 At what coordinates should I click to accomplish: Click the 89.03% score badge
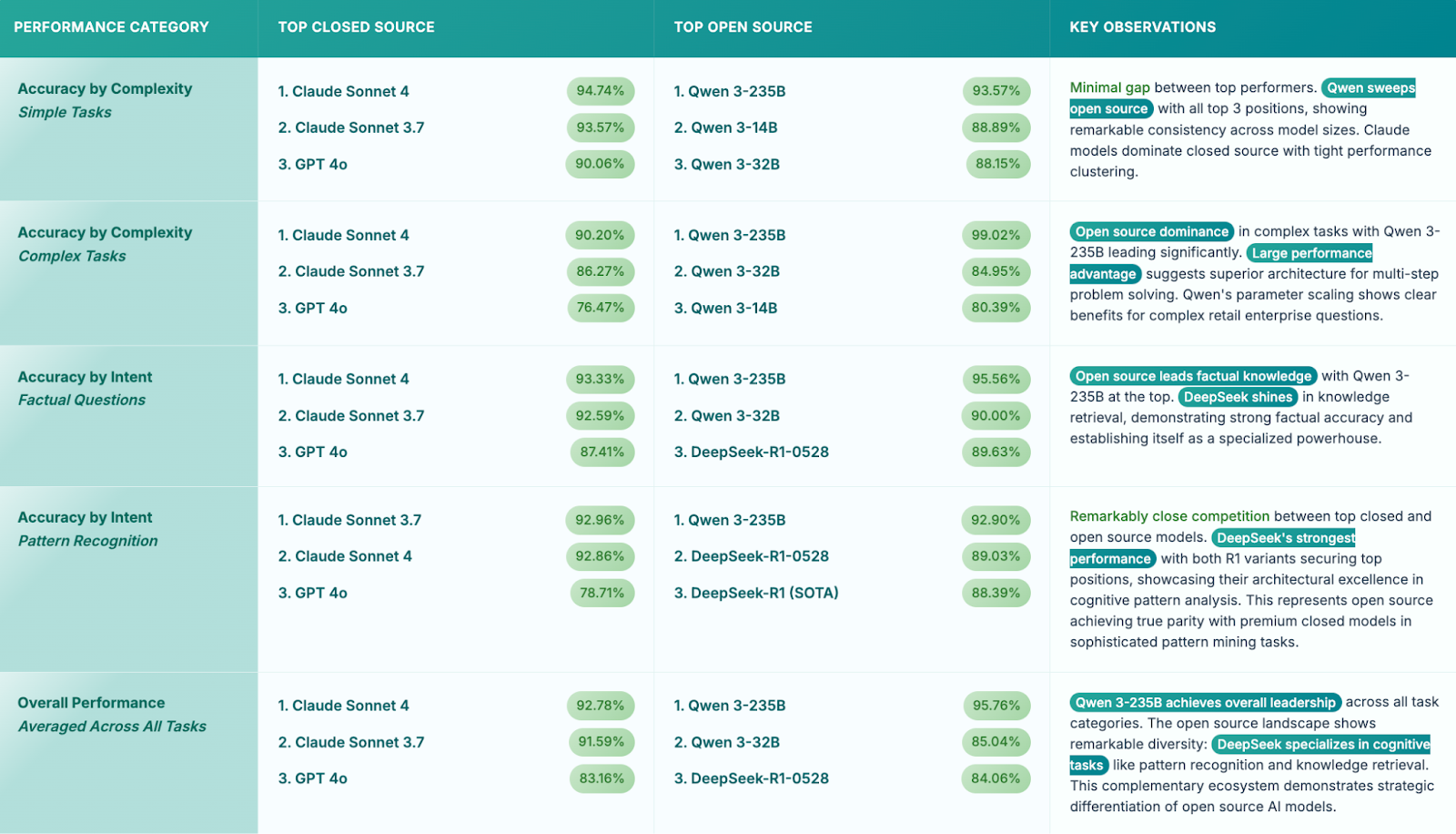pos(996,556)
